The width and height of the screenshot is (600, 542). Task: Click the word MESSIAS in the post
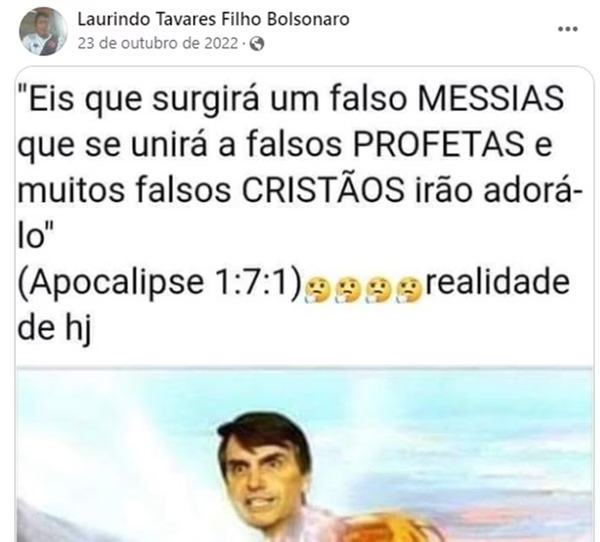point(491,98)
